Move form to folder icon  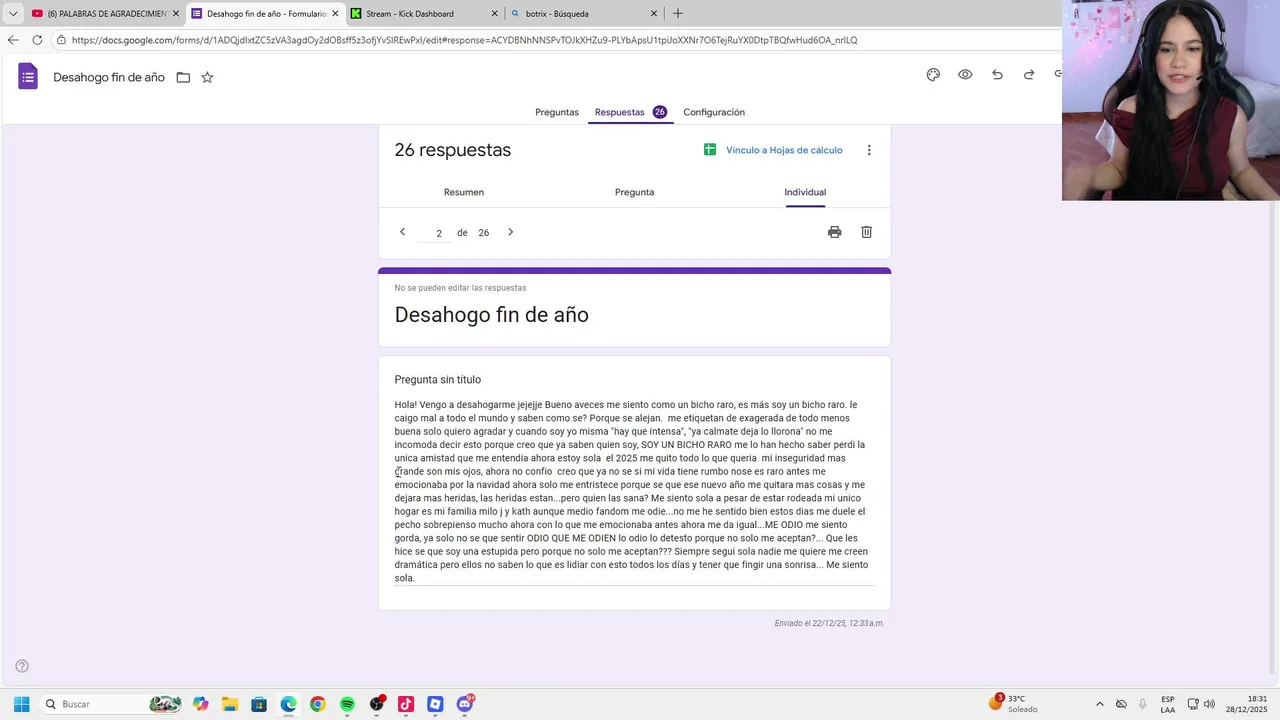183,77
